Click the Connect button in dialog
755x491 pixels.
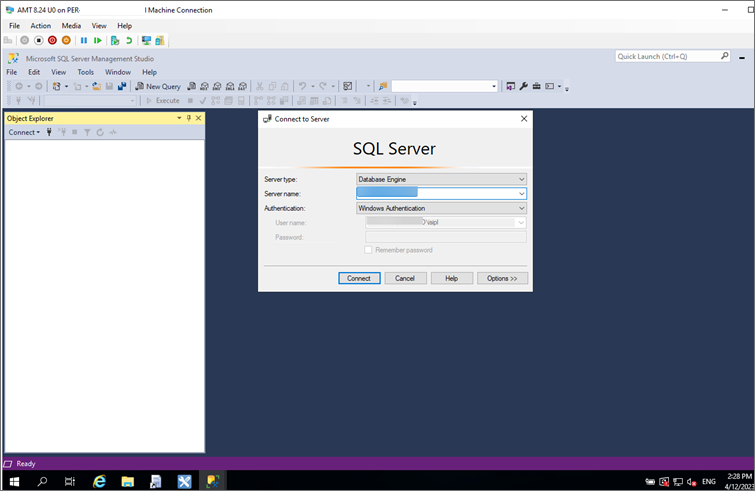click(x=359, y=278)
